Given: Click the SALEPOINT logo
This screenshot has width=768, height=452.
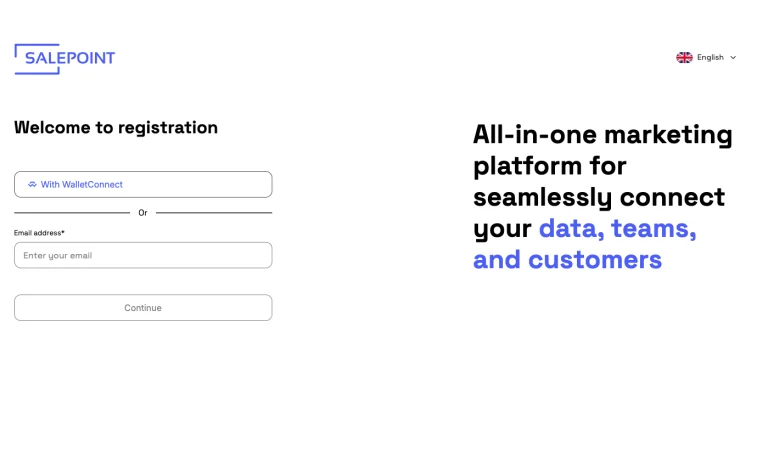Looking at the screenshot, I should (65, 59).
